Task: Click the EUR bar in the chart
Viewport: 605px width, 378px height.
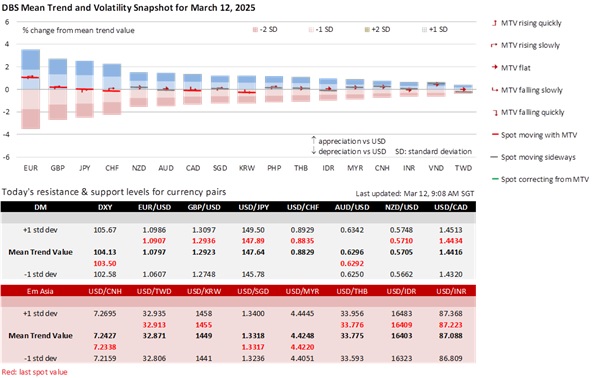Action: (30, 89)
